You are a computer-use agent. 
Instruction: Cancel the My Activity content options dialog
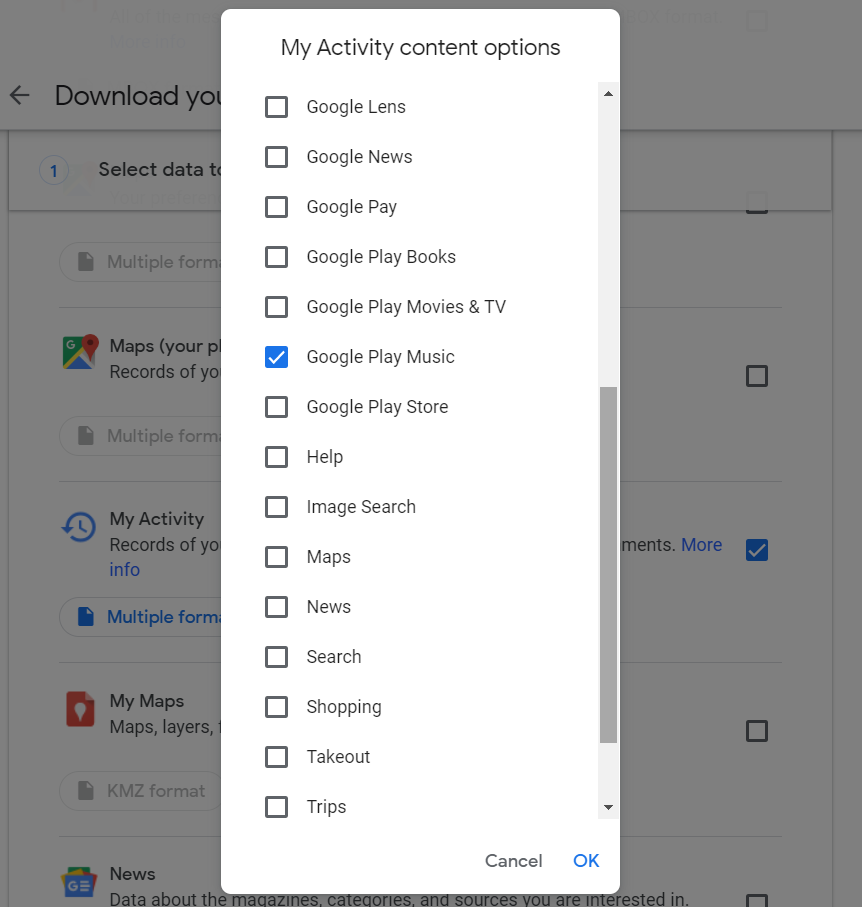(513, 861)
